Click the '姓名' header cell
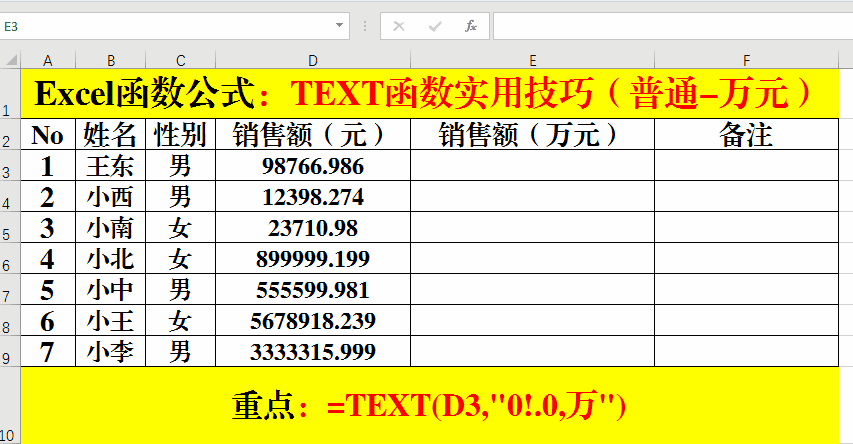The image size is (853, 444). tap(110, 134)
